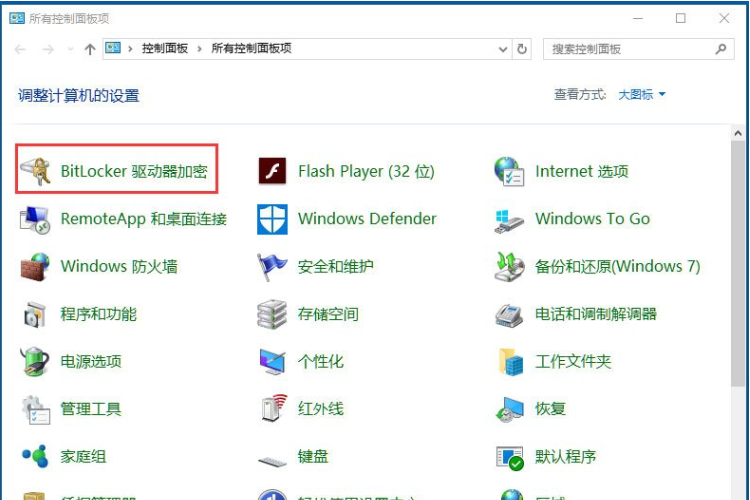Open the Windows To Go USB icon
This screenshot has height=500, width=750.
(509, 221)
